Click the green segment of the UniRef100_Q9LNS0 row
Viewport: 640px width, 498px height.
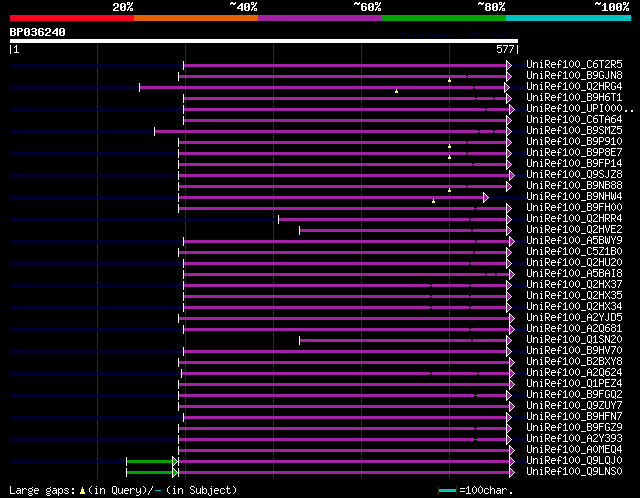point(149,473)
